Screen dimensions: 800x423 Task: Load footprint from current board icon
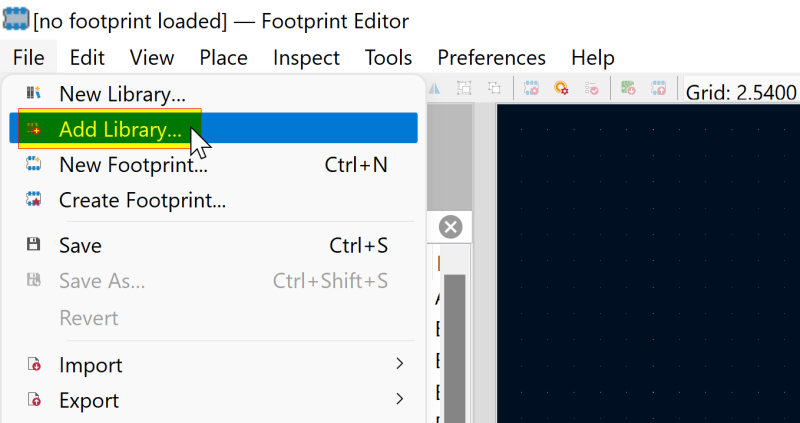point(628,89)
